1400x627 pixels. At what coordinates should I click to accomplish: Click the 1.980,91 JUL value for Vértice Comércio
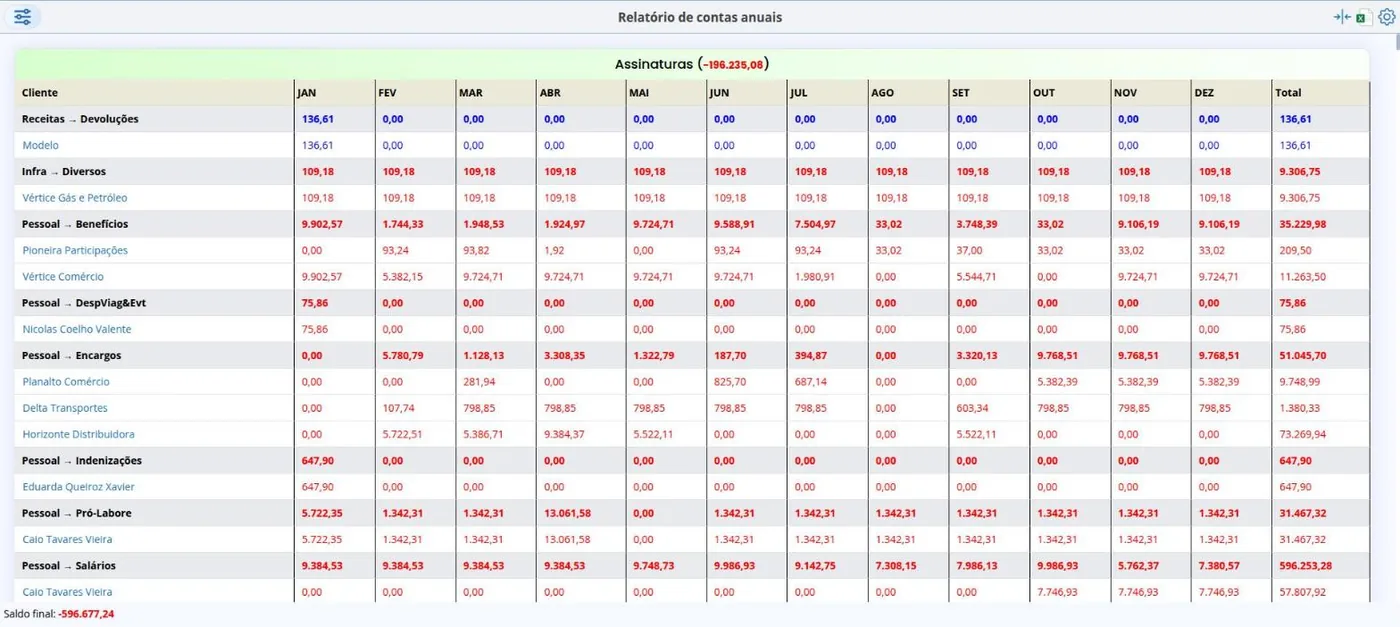tap(813, 277)
